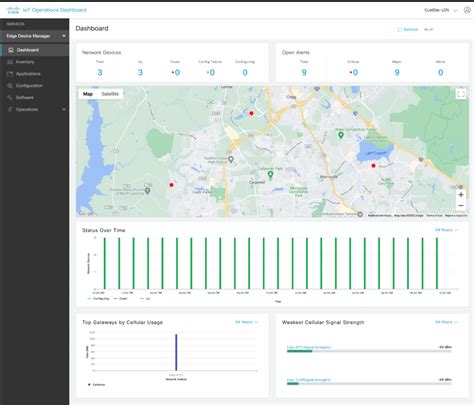Open the Dashboard menu item
Screen dimensions: 474x405
35,50
